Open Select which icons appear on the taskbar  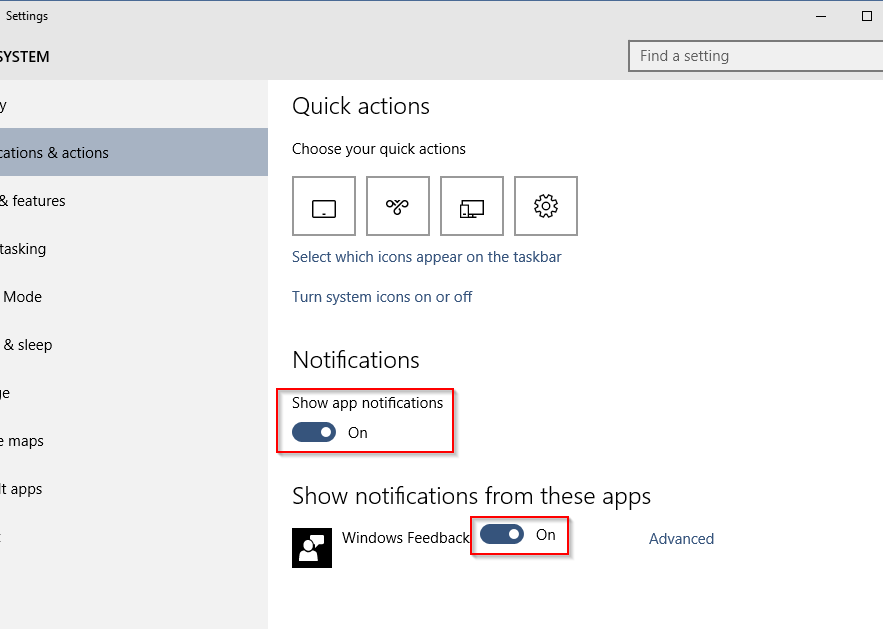tap(427, 256)
